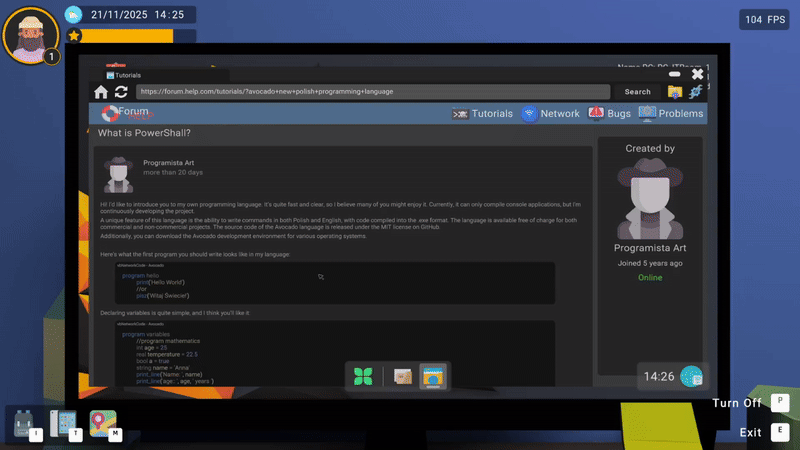The width and height of the screenshot is (800, 450).
Task: Click the Exit E key button
Action: click(780, 432)
